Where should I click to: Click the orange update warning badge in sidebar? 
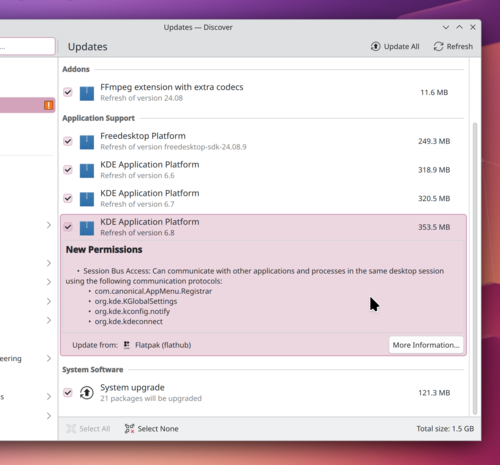point(48,105)
